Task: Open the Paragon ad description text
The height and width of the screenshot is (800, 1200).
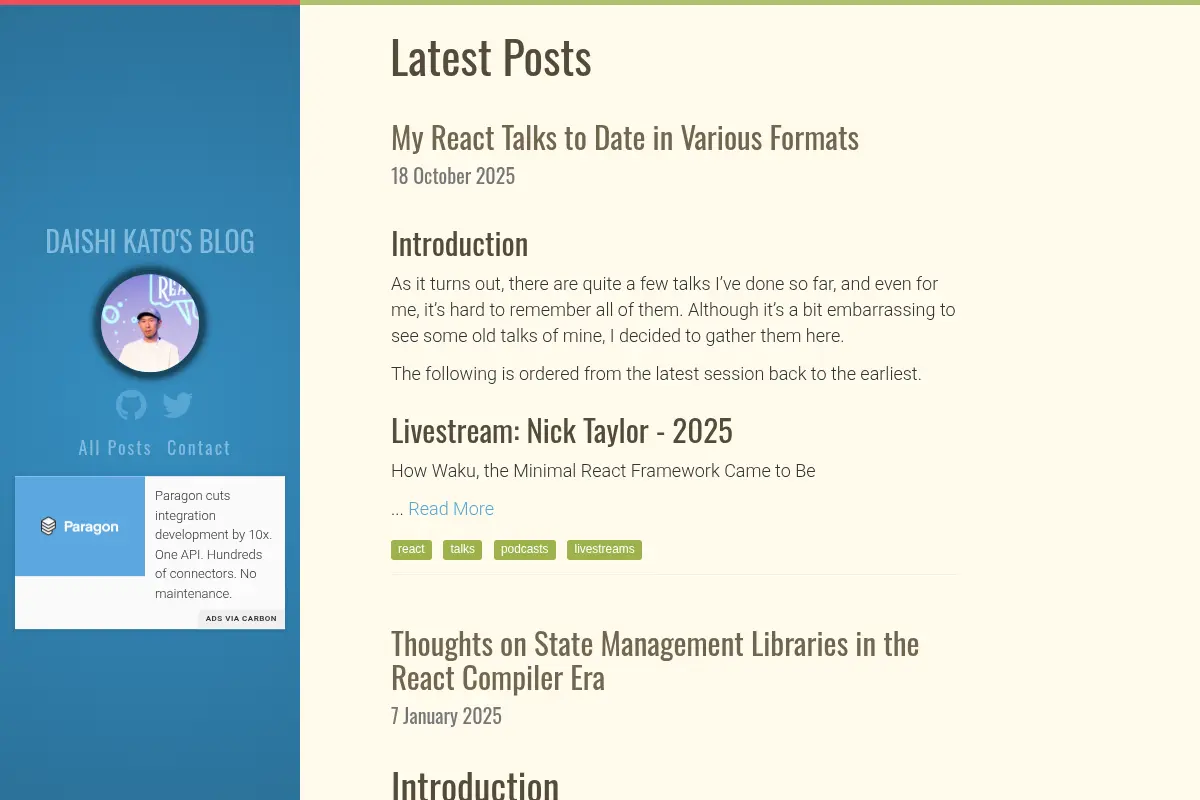Action: 213,544
